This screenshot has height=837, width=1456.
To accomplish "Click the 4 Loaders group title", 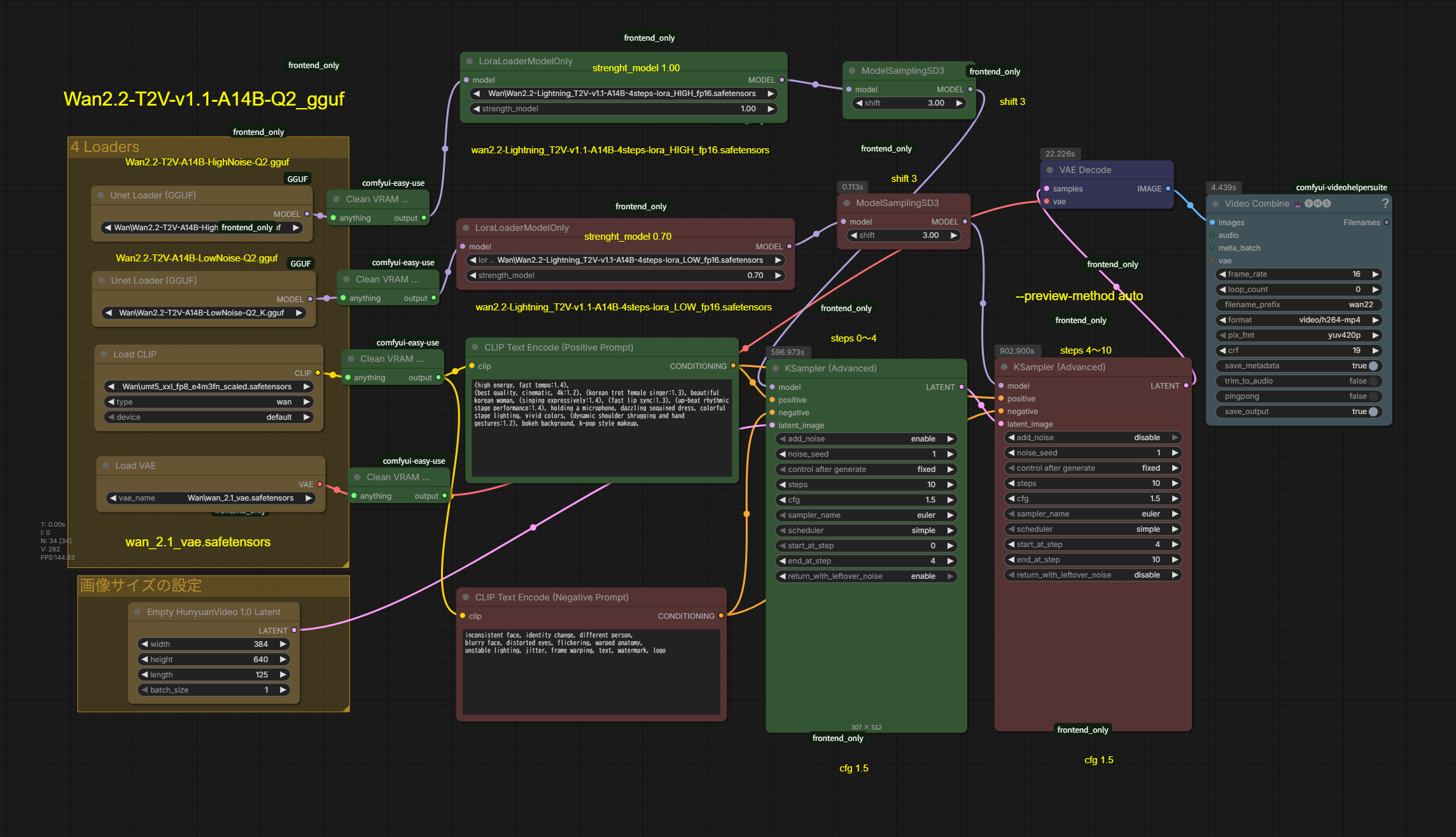I will coord(105,147).
